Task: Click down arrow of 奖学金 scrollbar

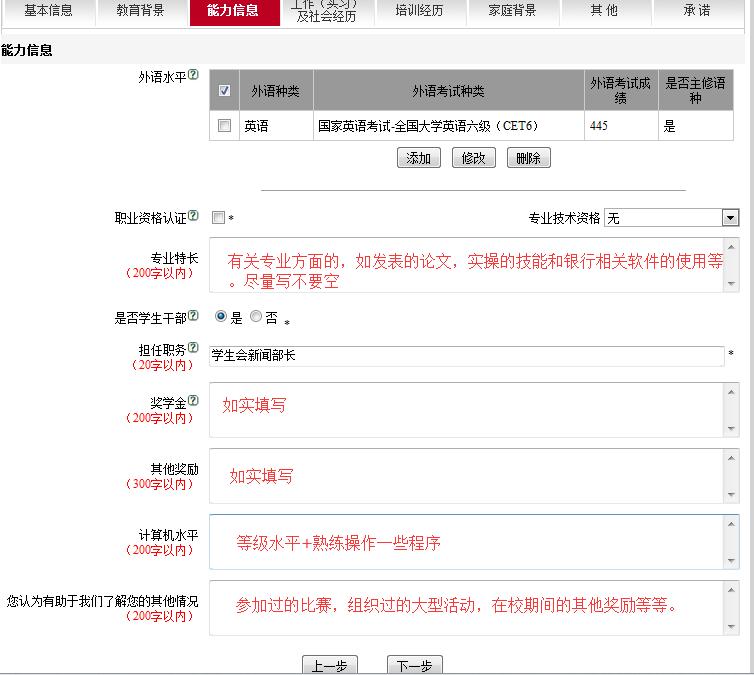Action: [x=731, y=428]
